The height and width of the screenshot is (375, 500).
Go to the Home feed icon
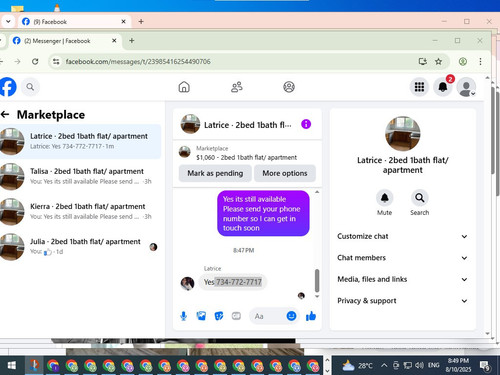click(184, 87)
